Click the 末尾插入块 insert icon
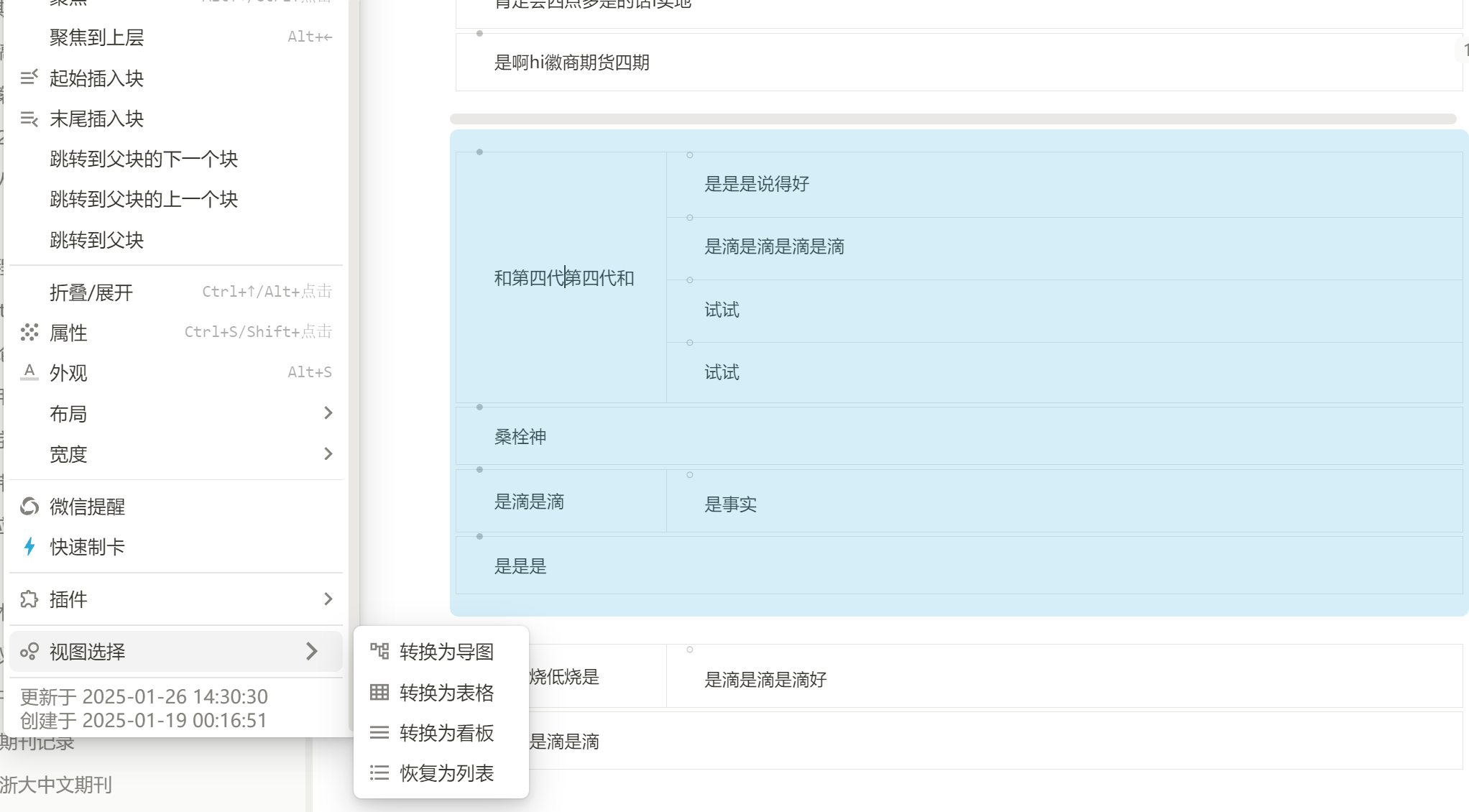The image size is (1469, 812). click(x=29, y=119)
